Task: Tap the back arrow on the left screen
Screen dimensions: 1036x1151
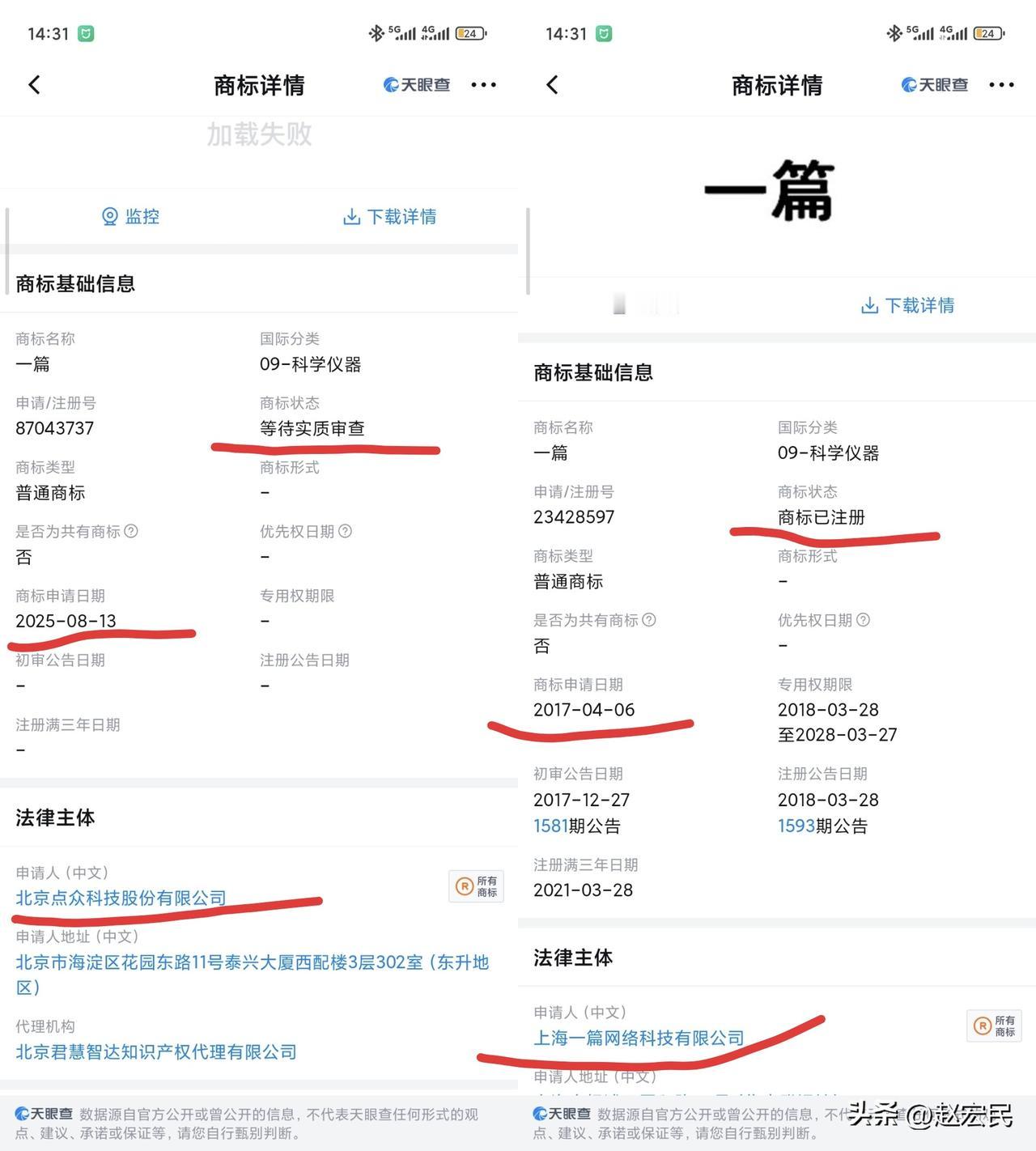Action: 34,85
